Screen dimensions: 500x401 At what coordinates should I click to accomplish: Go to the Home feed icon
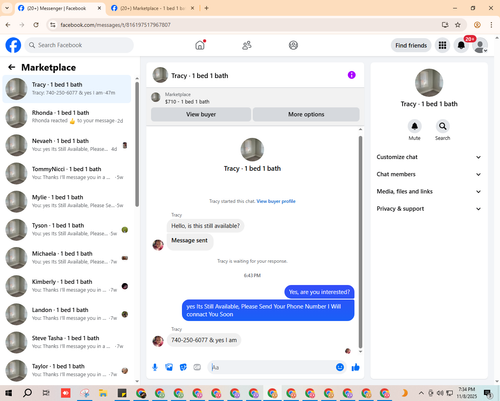point(200,45)
